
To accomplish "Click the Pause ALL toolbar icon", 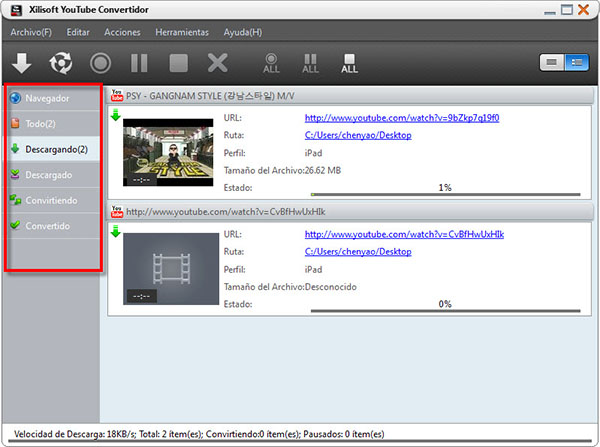I will [310, 63].
